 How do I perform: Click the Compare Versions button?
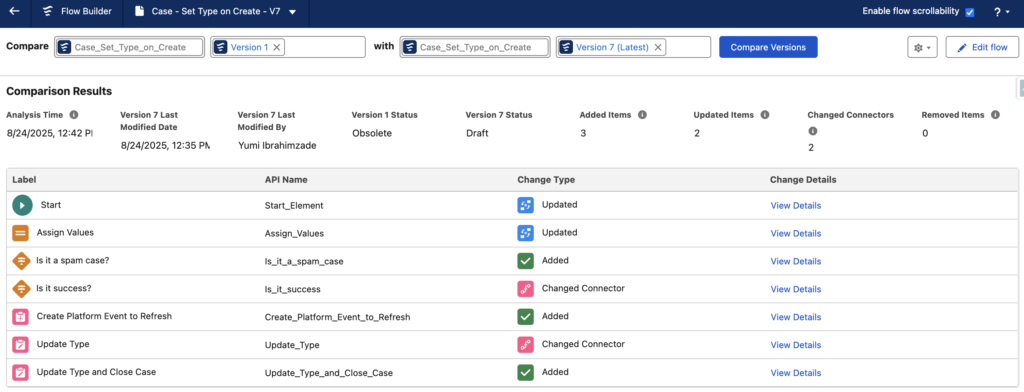click(x=768, y=47)
